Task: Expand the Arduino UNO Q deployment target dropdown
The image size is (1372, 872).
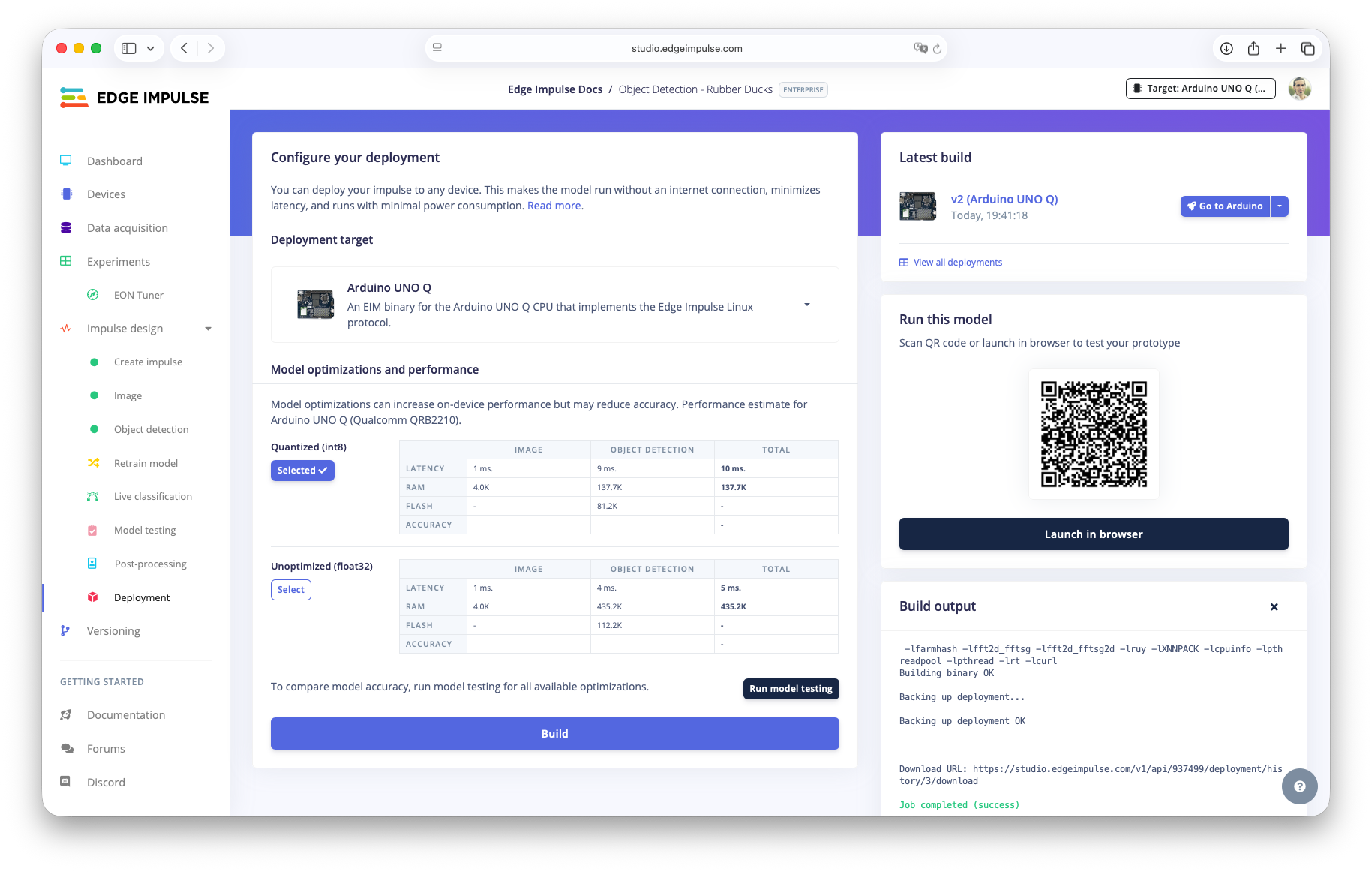Action: [x=807, y=305]
